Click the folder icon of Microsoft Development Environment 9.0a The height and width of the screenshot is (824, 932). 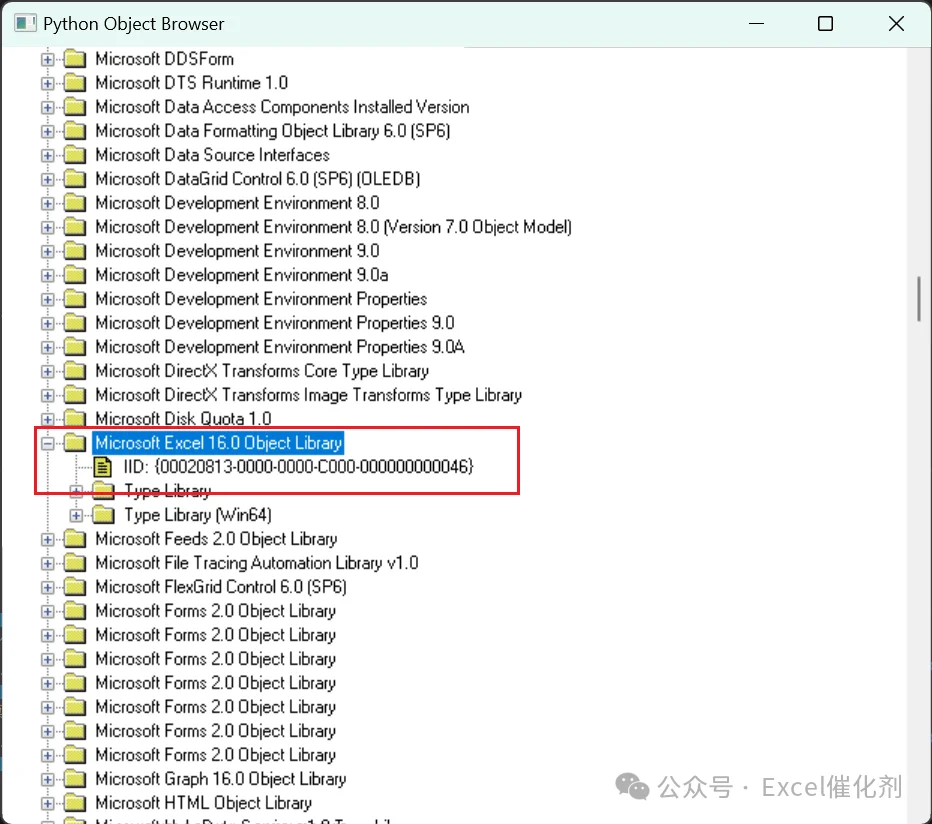click(75, 275)
